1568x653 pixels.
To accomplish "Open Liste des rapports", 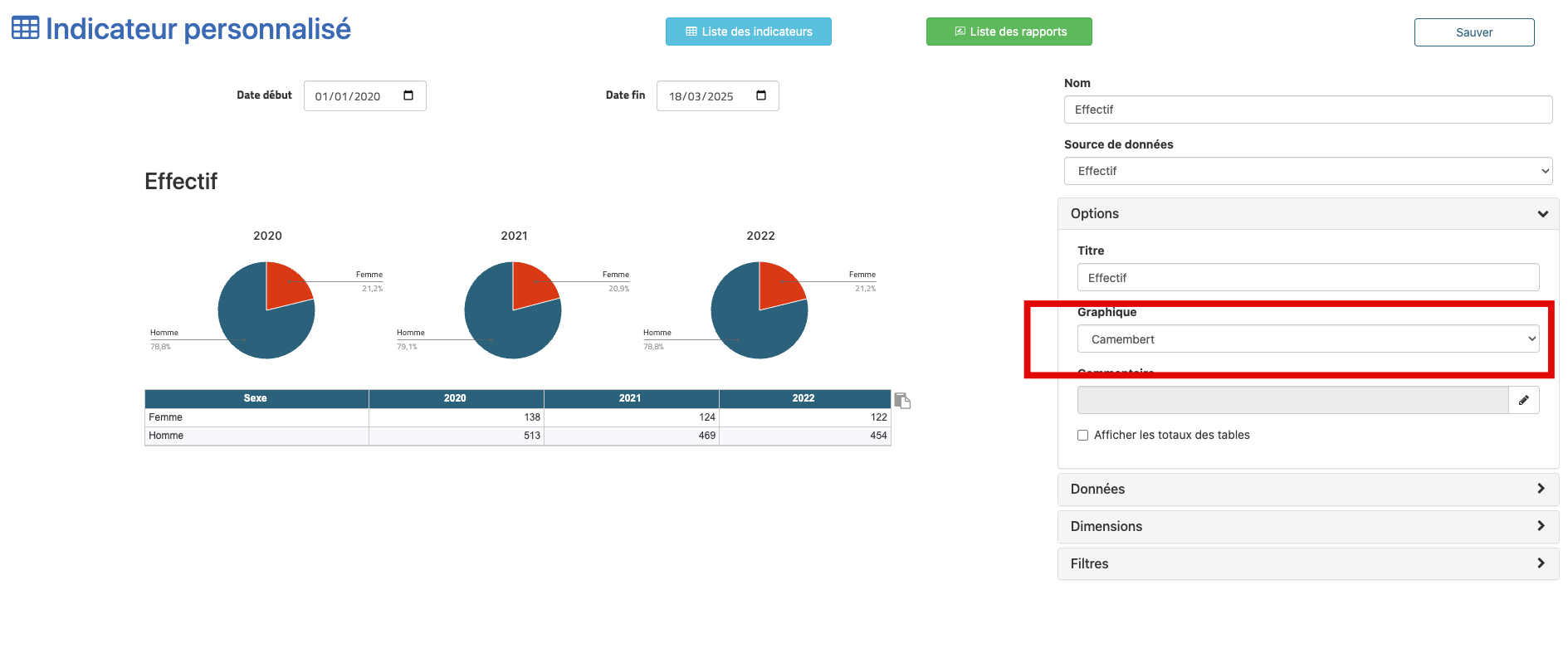I will (1009, 32).
